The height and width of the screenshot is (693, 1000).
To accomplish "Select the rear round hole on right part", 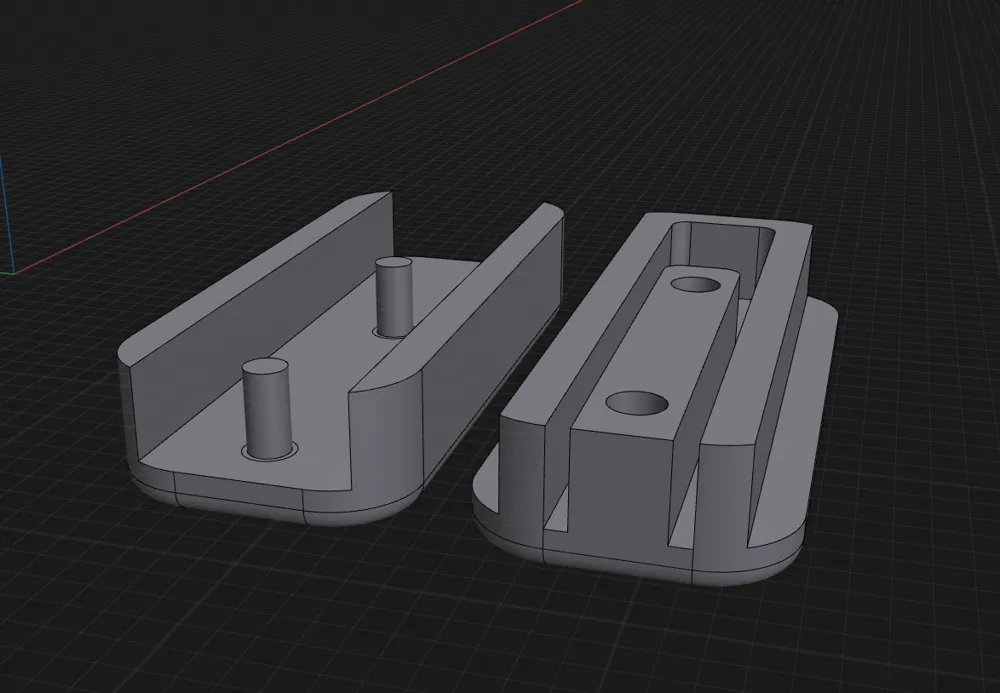I will (x=696, y=285).
